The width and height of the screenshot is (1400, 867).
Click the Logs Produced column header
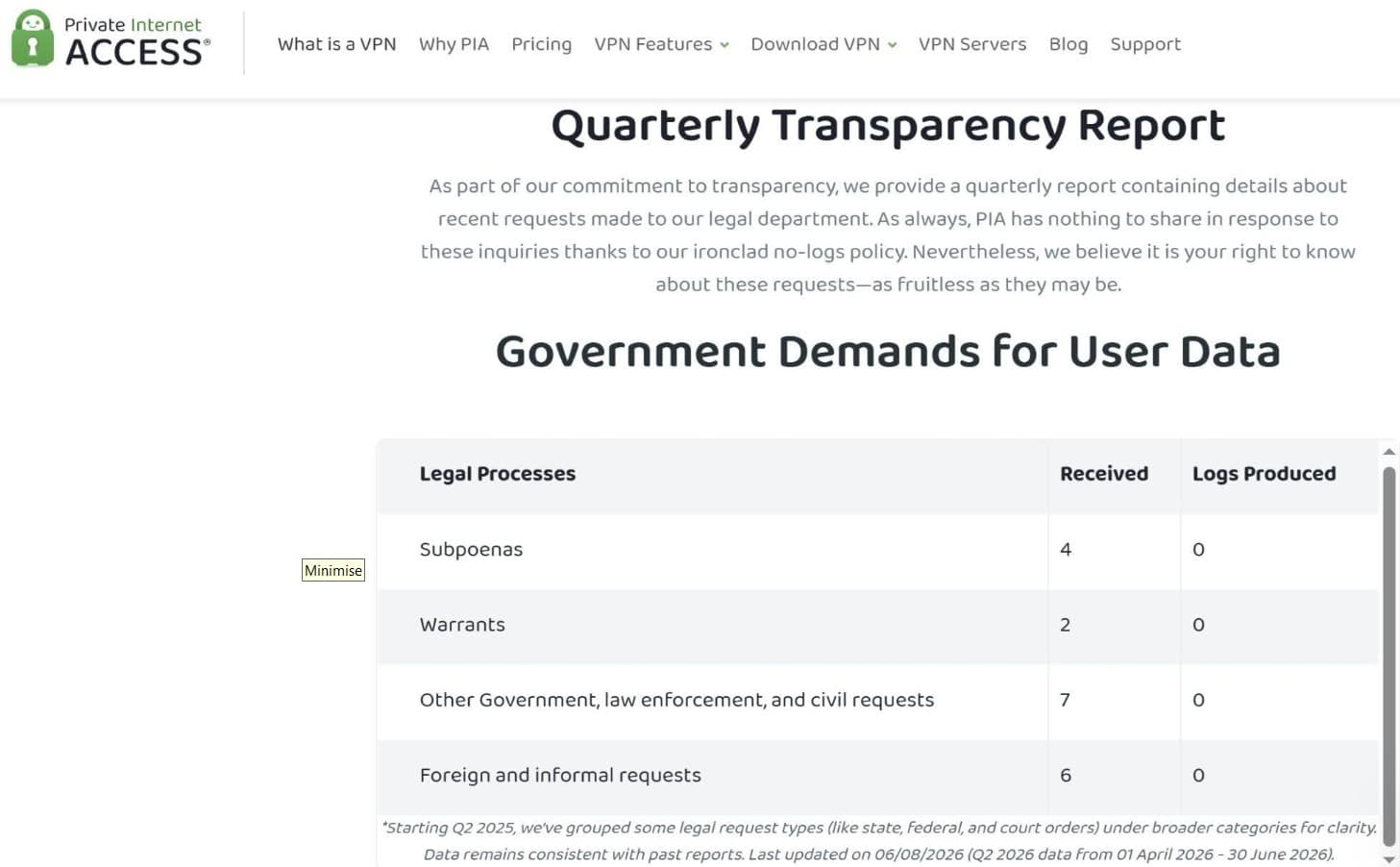[1264, 474]
